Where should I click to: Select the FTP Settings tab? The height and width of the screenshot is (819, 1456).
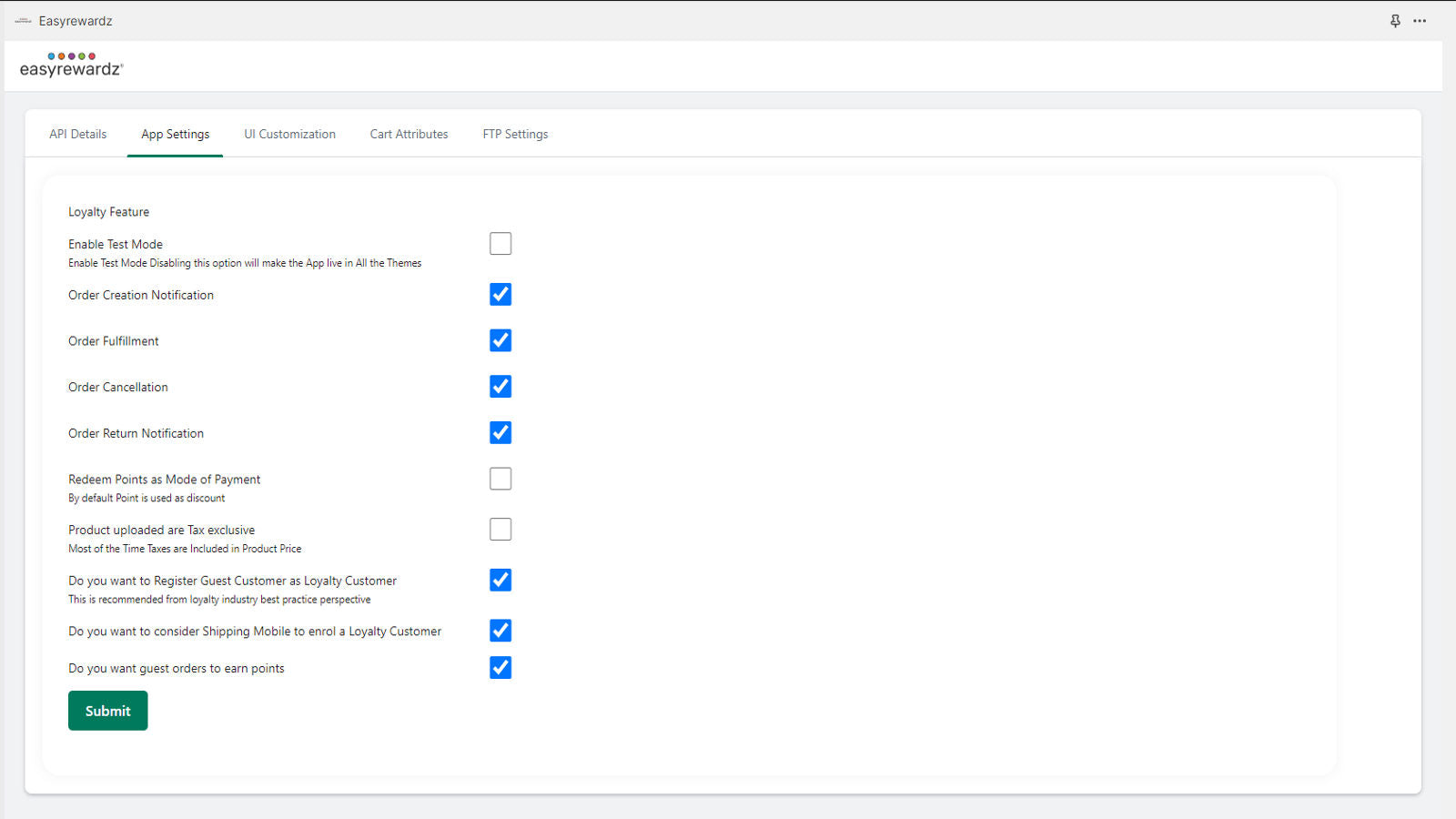(x=515, y=134)
